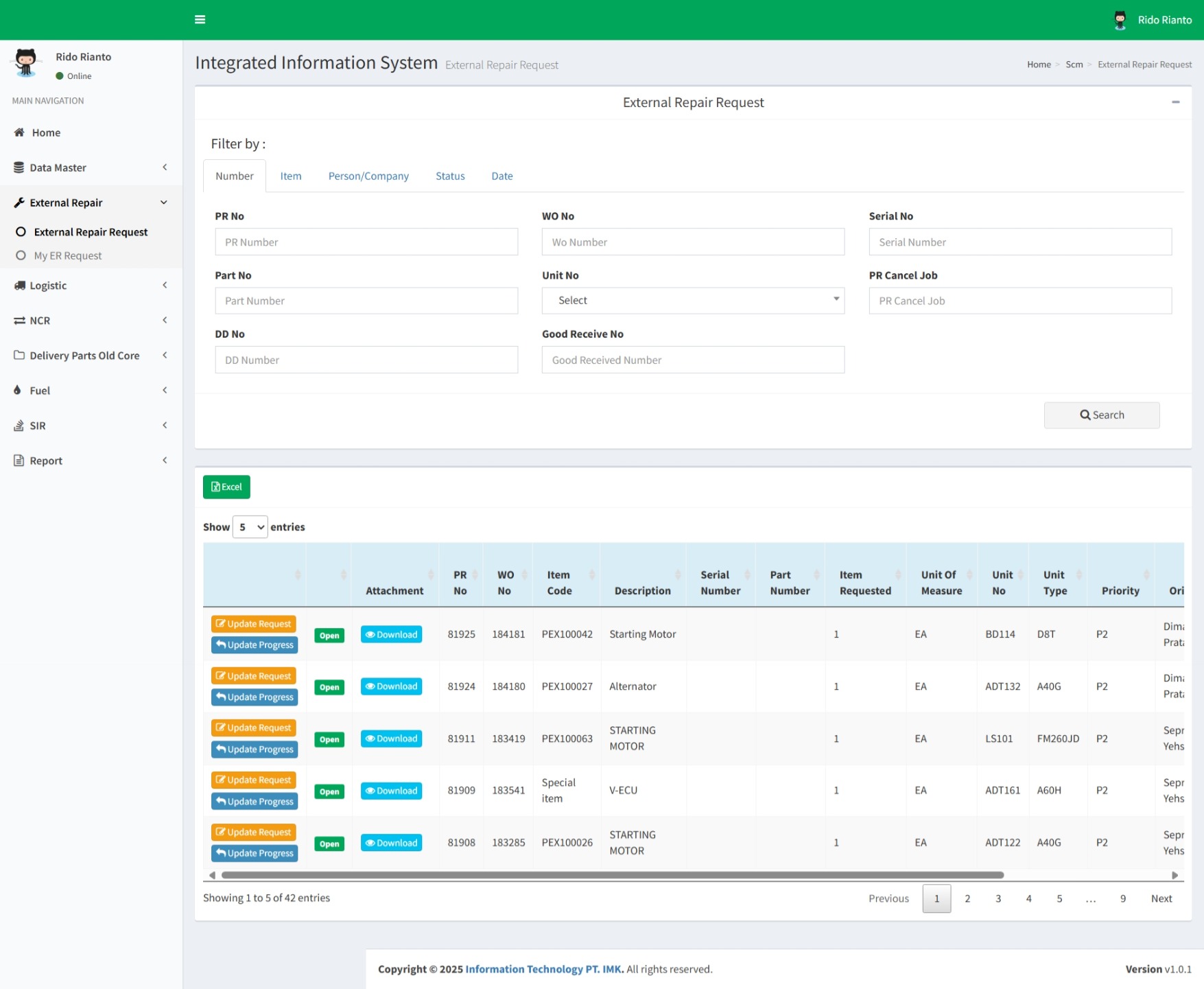Toggle the hamburger sidebar menu icon
The width and height of the screenshot is (1204, 989).
pyautogui.click(x=200, y=19)
